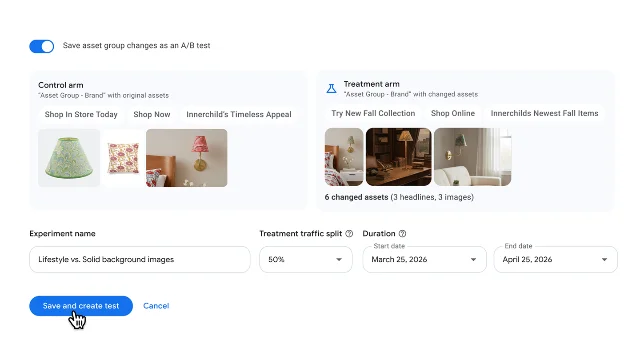This screenshot has width=640, height=360.
Task: Open the bedside lamp treatment image
Action: (x=344, y=157)
